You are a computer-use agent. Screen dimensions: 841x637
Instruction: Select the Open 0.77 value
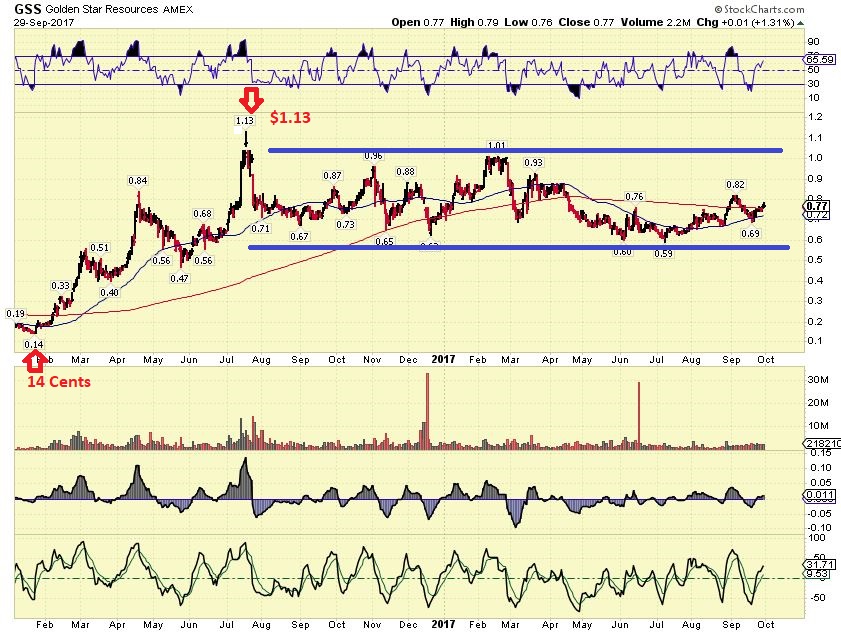pos(418,23)
